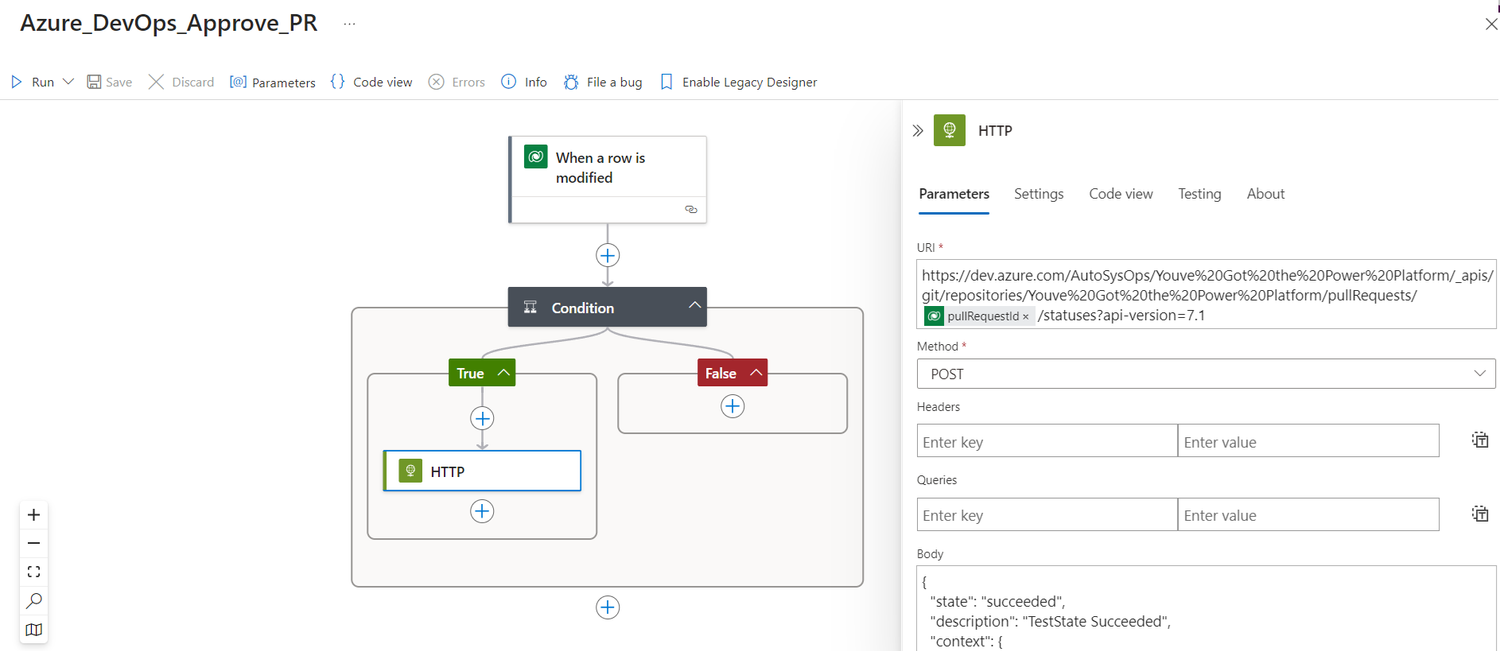Show the flow minimap
The image size is (1500, 651).
point(34,629)
